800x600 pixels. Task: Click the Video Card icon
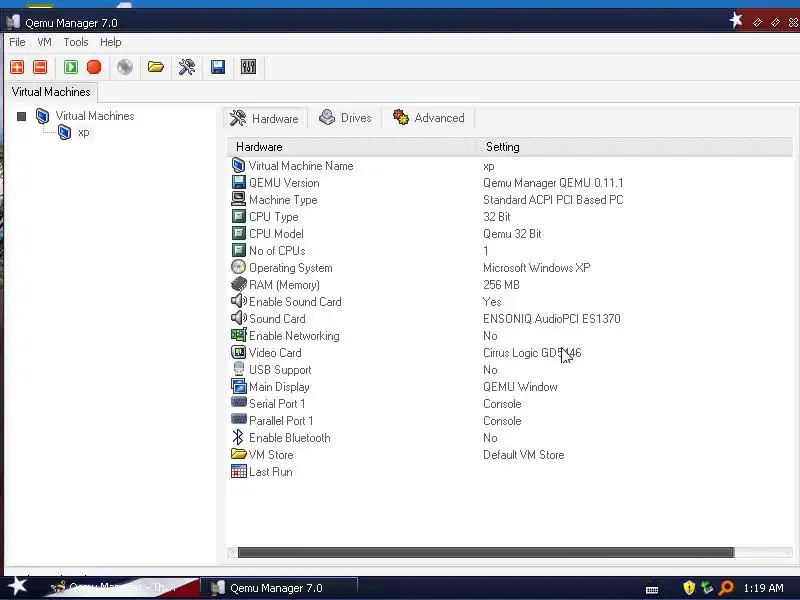pos(238,352)
